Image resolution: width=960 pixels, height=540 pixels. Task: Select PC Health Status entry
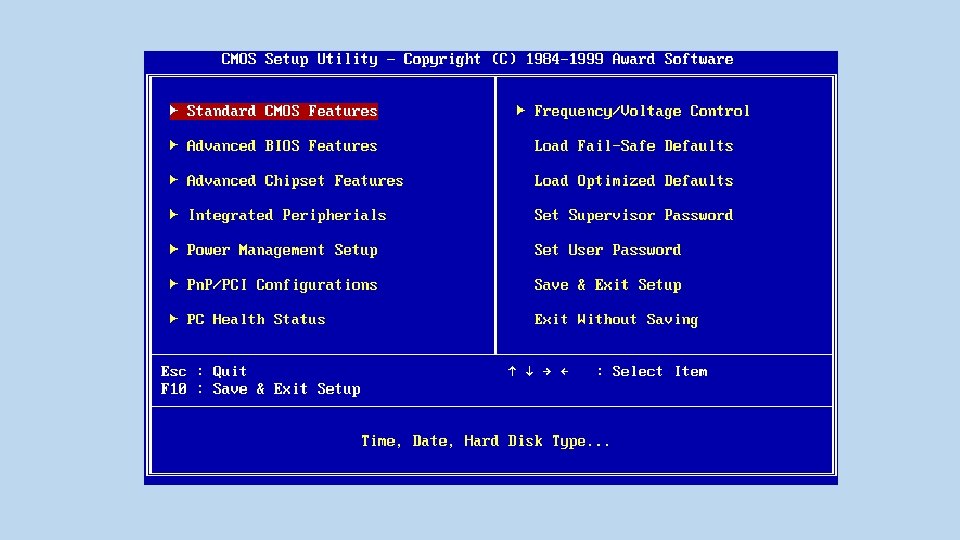pyautogui.click(x=255, y=319)
